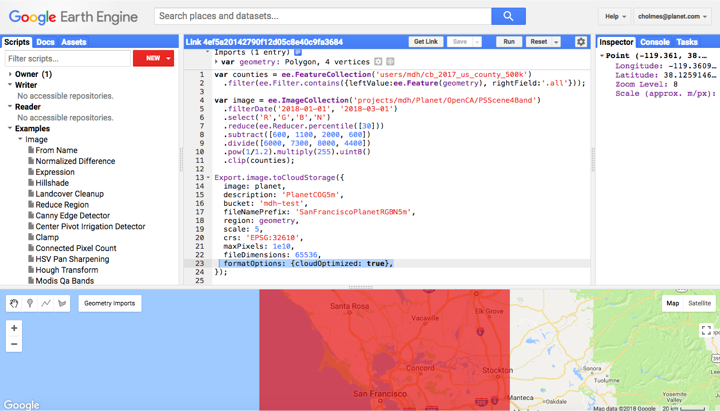Toggle fullscreen map view

coord(706,330)
